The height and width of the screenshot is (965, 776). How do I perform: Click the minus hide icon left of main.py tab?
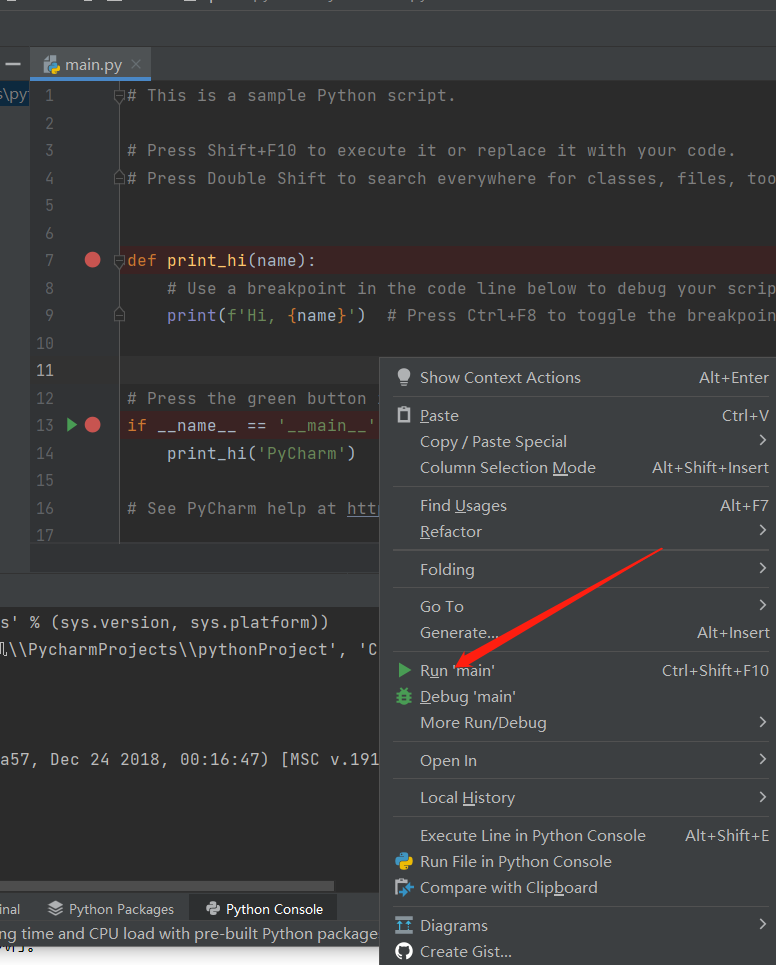click(13, 64)
